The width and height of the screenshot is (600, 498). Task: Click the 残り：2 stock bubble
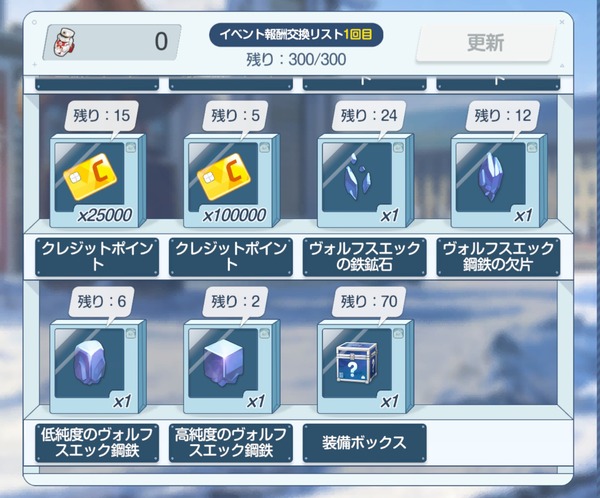(235, 302)
